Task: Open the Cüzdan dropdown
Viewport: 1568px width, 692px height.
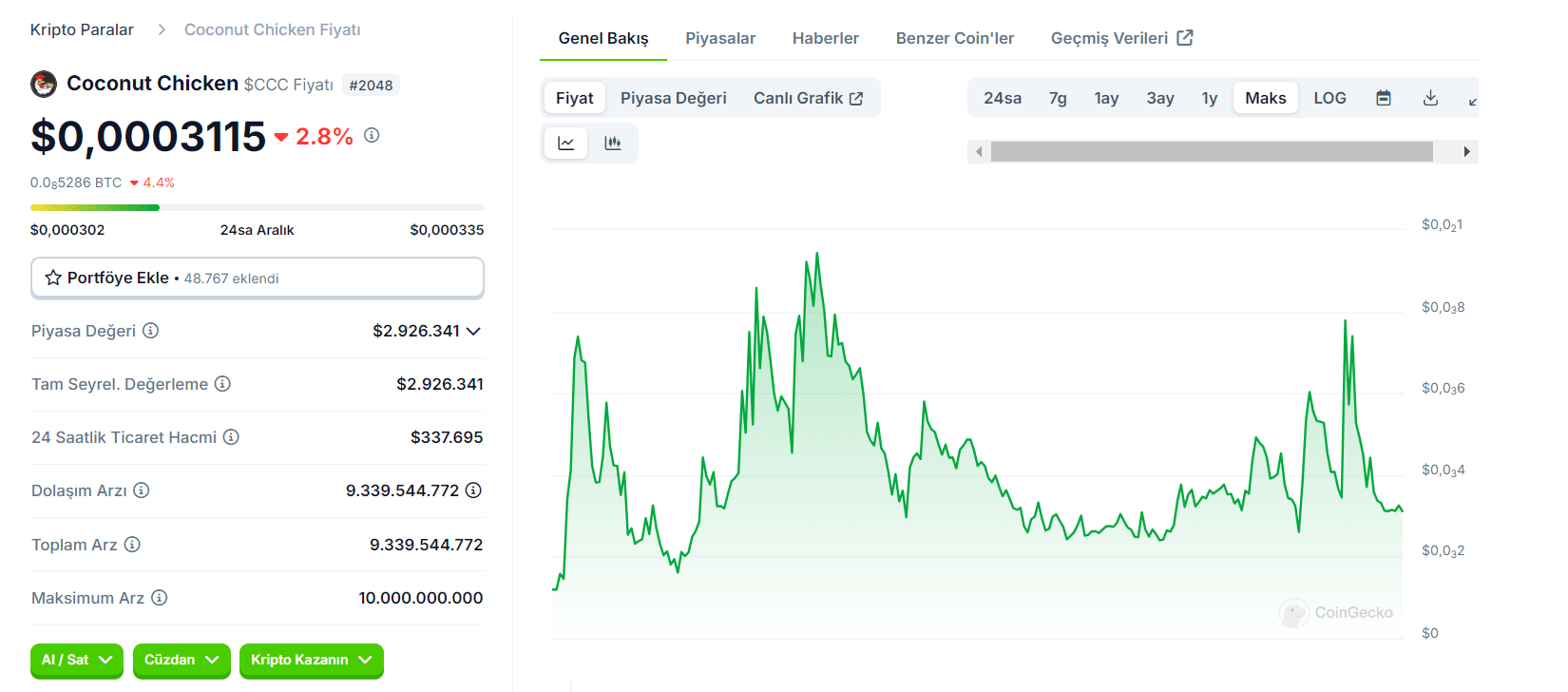Action: point(182,660)
